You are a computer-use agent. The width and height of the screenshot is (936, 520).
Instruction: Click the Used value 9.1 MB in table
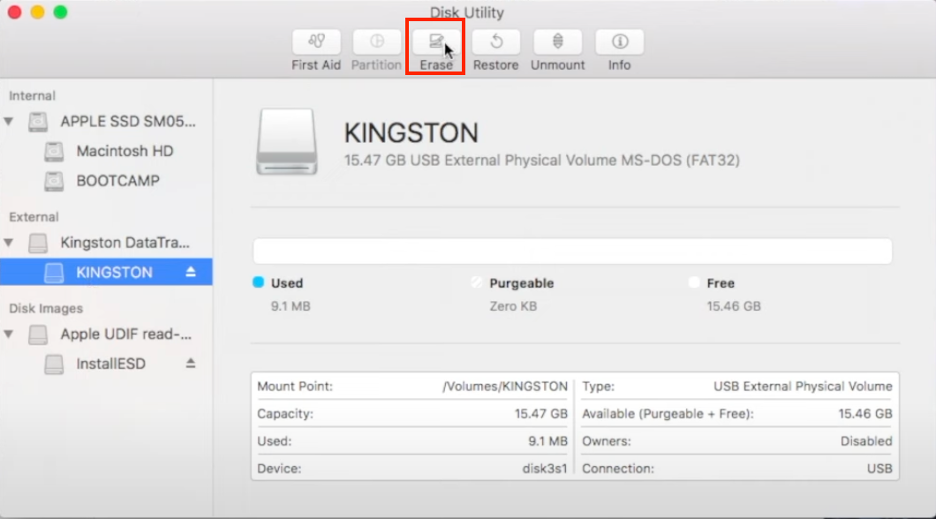pos(547,442)
